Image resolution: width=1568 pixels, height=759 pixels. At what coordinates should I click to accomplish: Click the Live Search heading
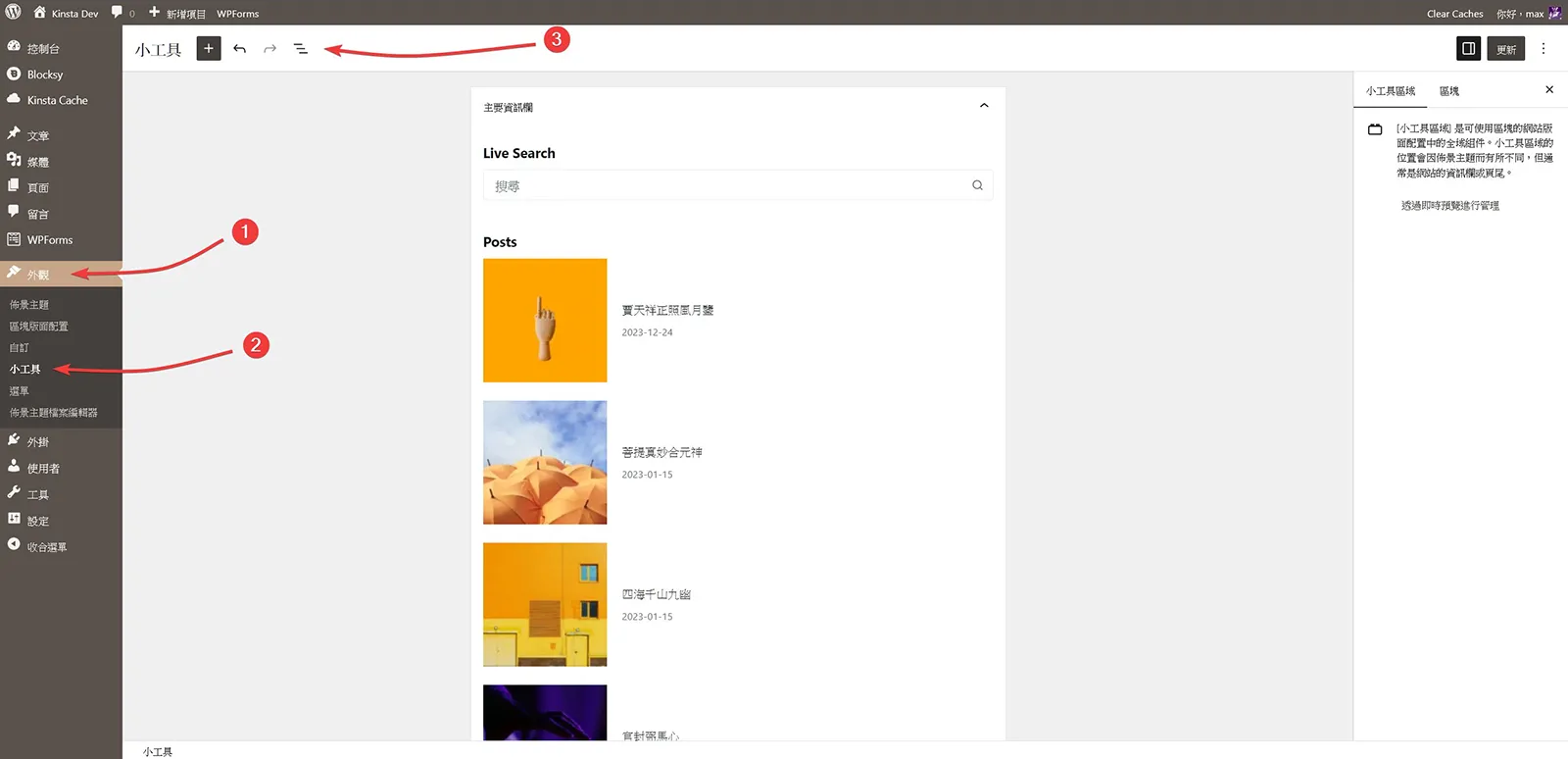[519, 153]
